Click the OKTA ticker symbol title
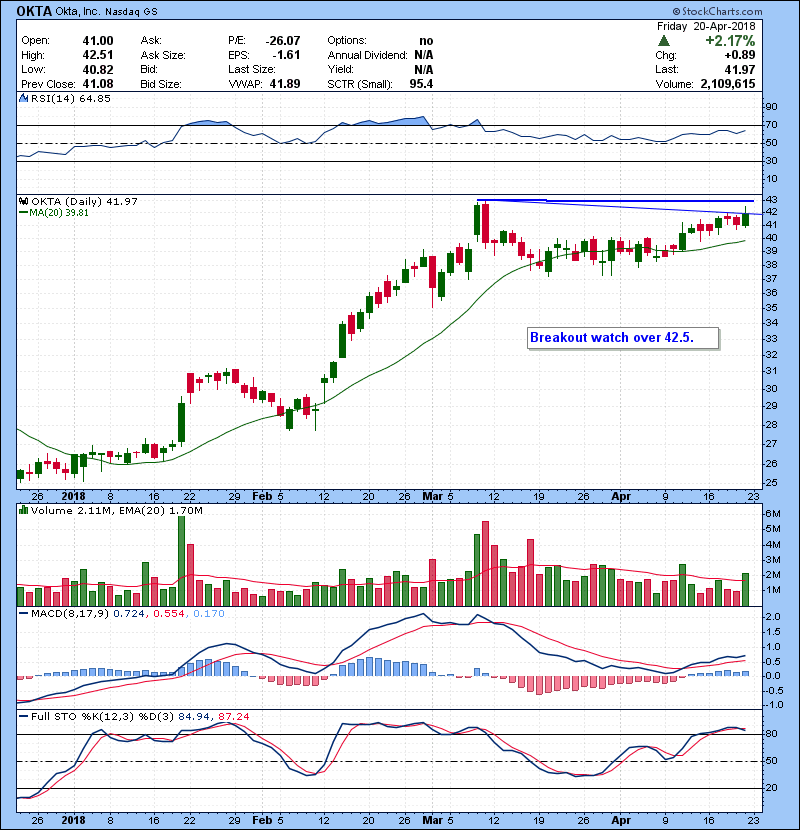The image size is (800, 830). click(x=34, y=11)
